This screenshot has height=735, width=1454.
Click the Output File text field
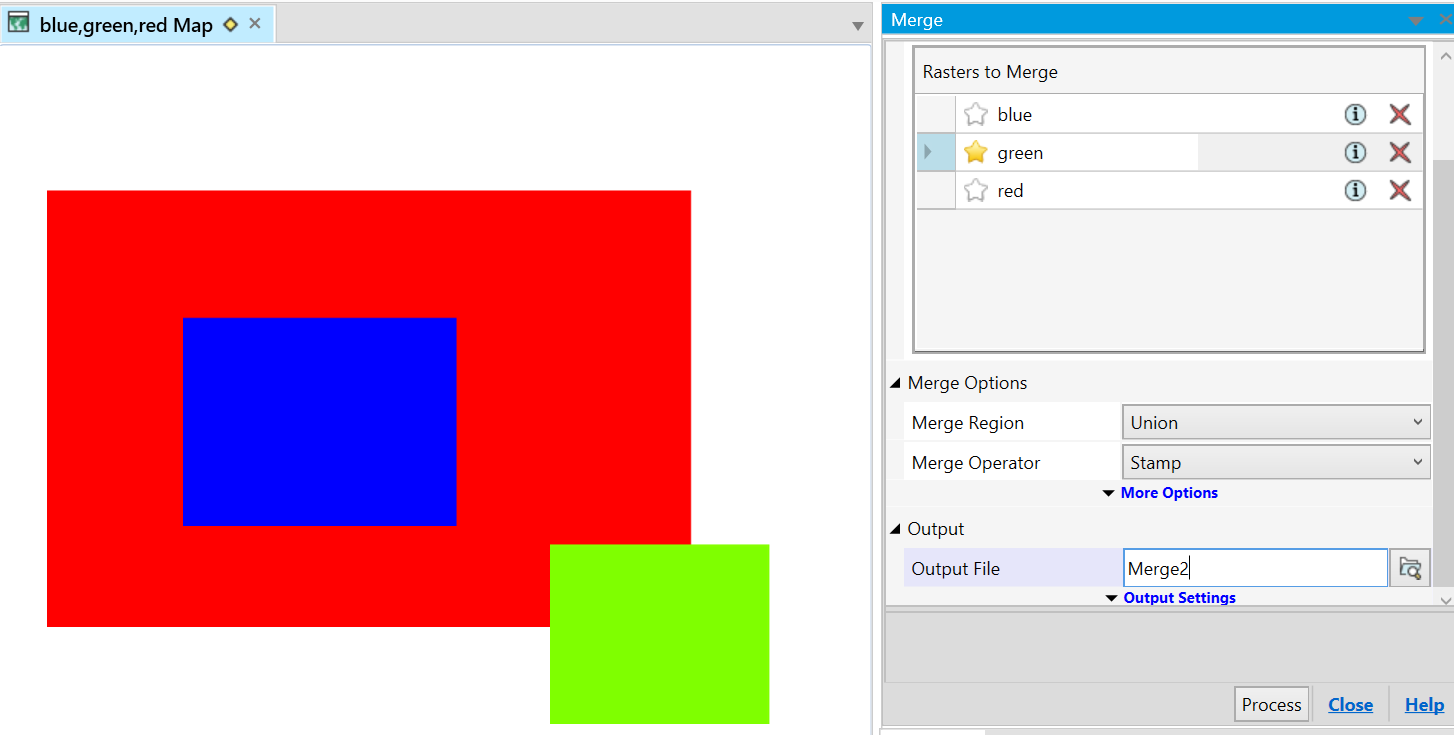[1255, 568]
